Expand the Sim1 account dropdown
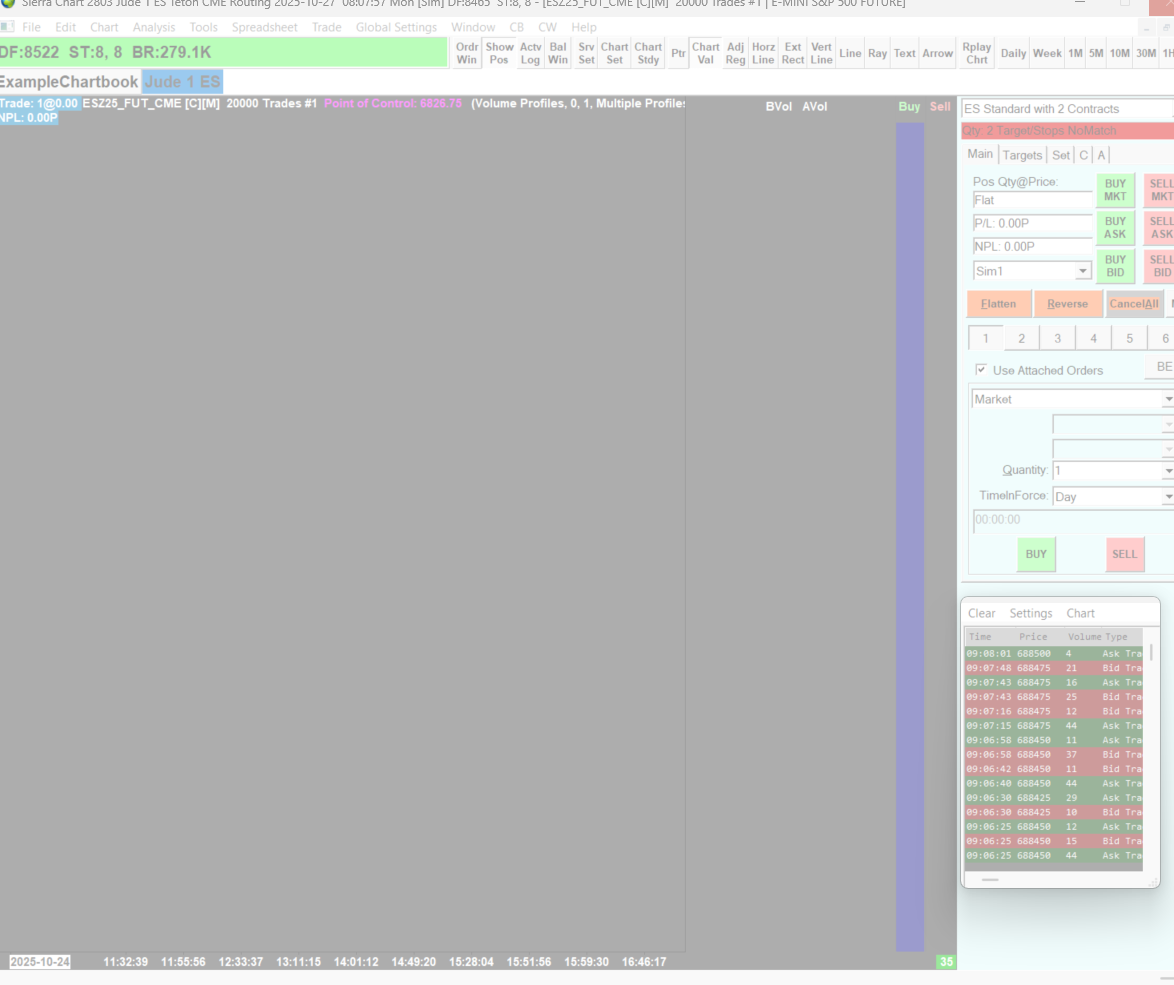 [x=1083, y=271]
